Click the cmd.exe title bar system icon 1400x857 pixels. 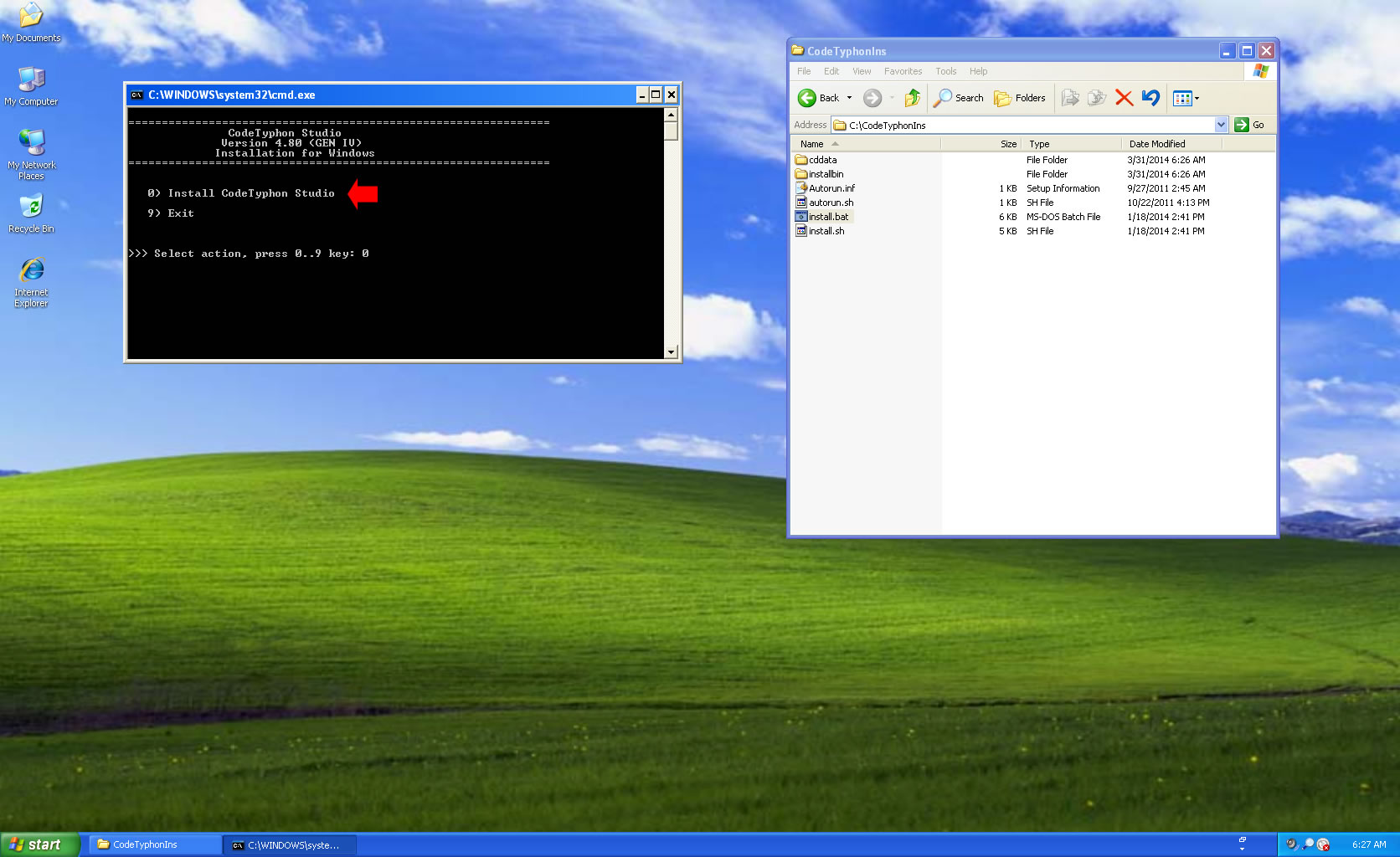(x=137, y=95)
